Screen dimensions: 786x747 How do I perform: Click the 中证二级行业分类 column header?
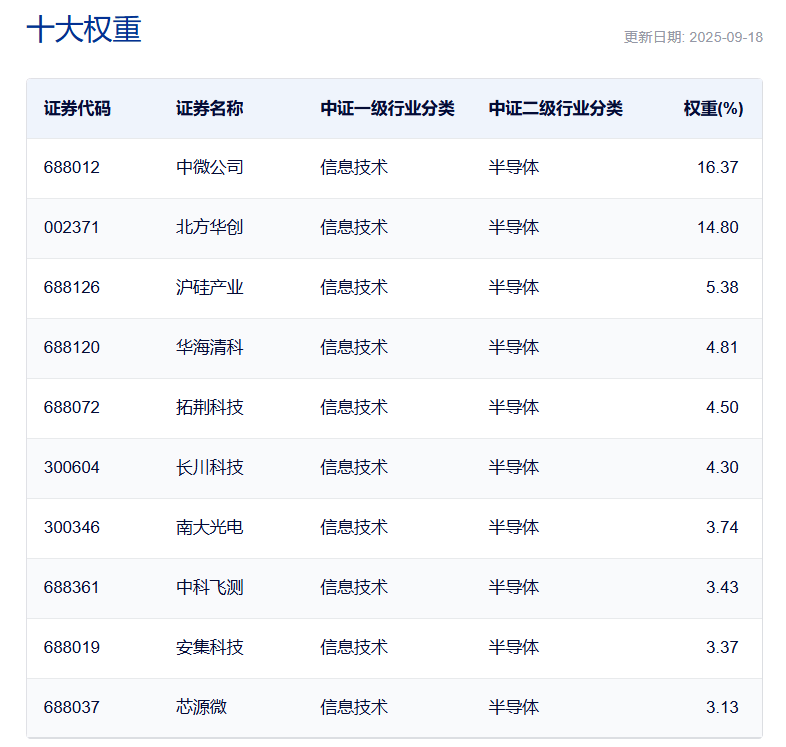click(555, 108)
